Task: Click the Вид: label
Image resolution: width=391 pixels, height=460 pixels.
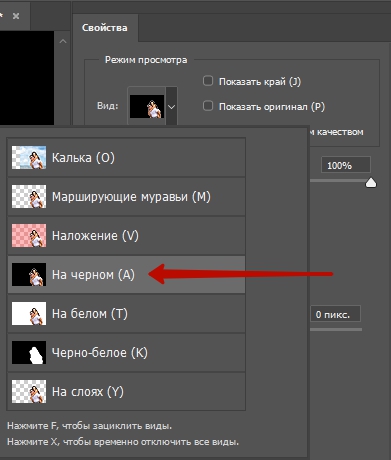Action: pyautogui.click(x=107, y=106)
